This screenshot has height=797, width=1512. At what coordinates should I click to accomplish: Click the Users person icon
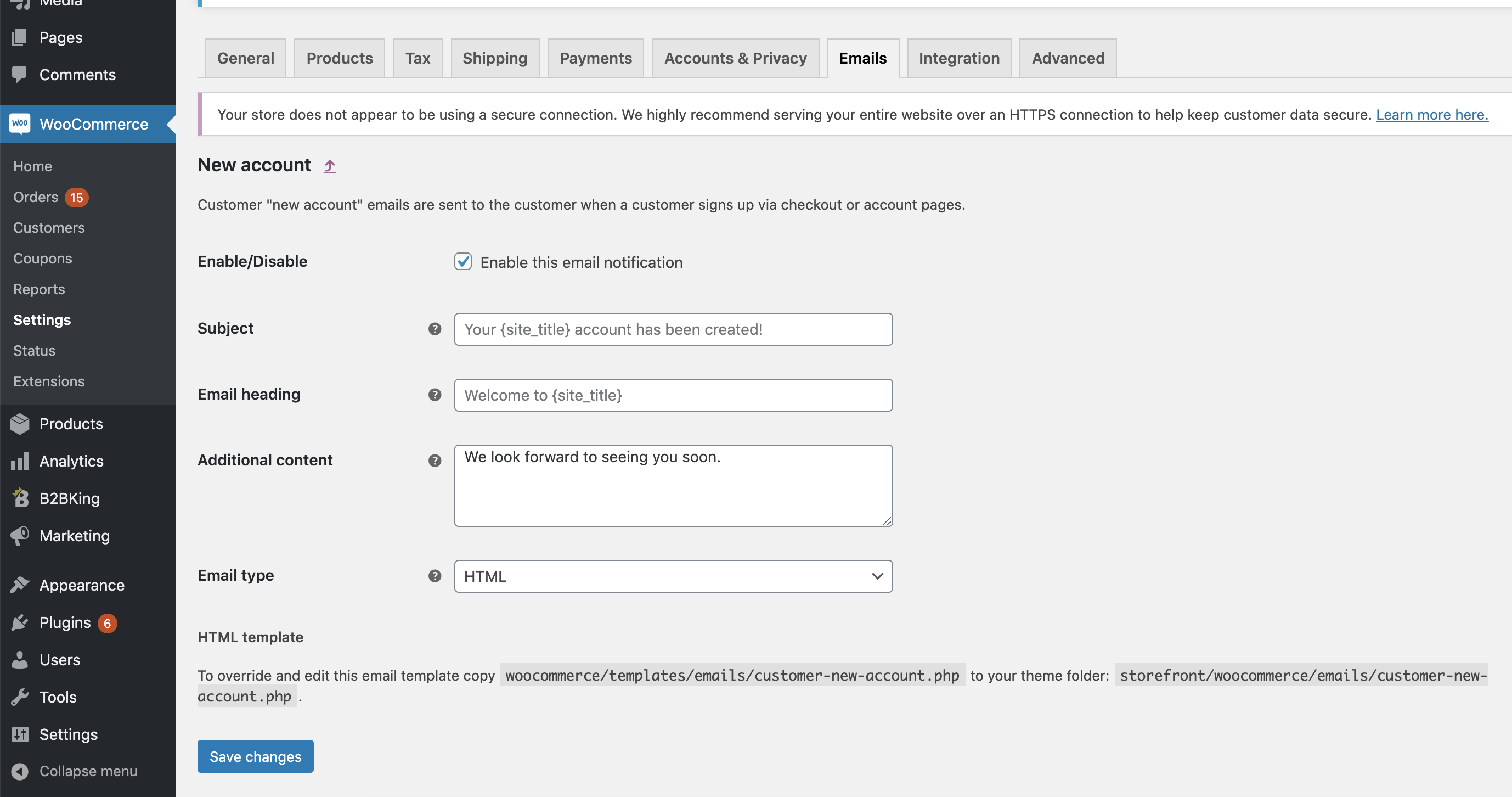[x=20, y=660]
